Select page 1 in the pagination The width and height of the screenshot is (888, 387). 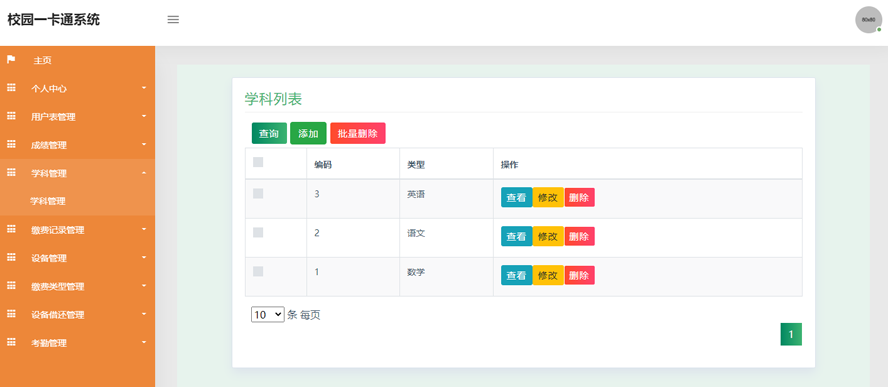791,334
